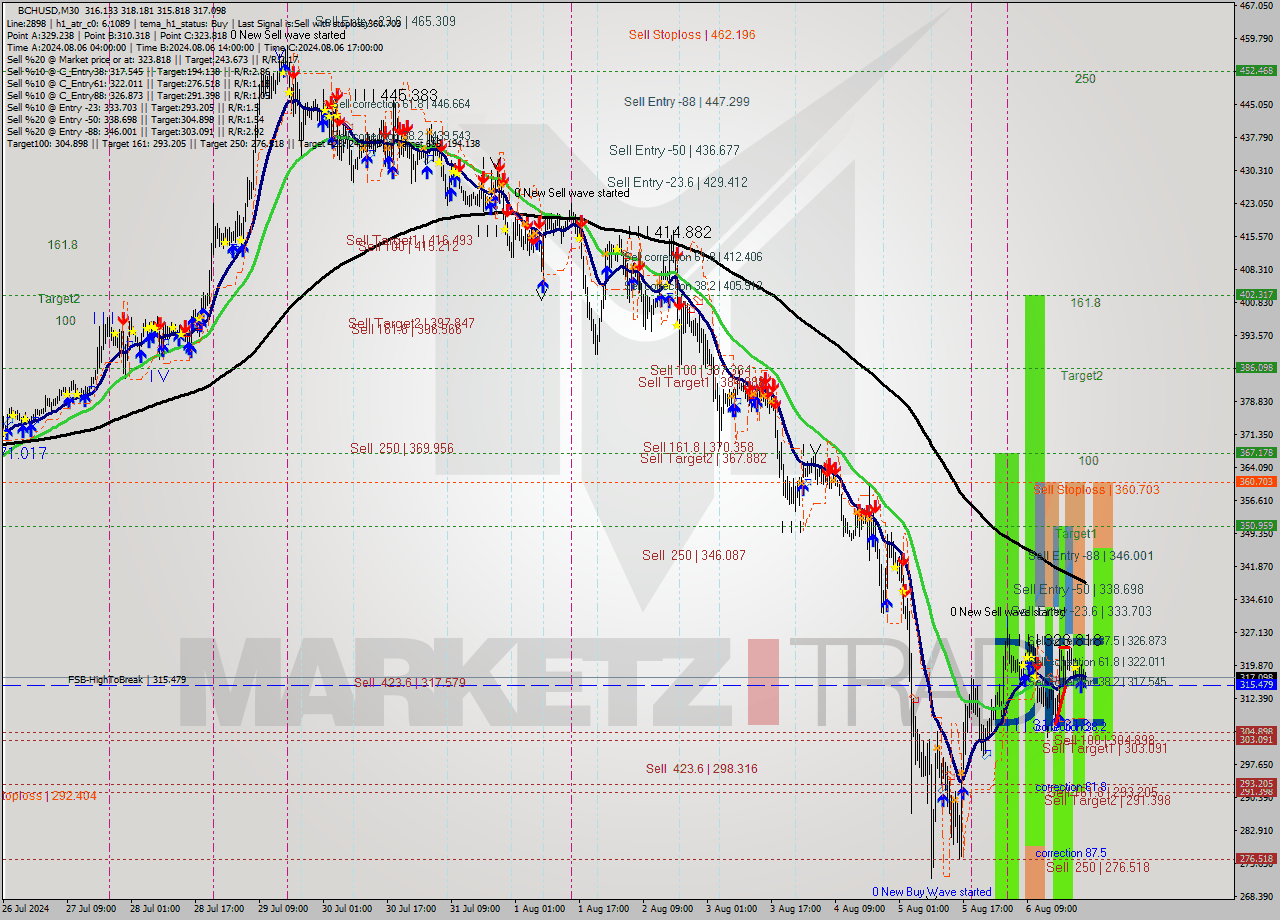This screenshot has width=1280, height=920.
Task: Click the '378.830' price axis value
Action: (1256, 401)
